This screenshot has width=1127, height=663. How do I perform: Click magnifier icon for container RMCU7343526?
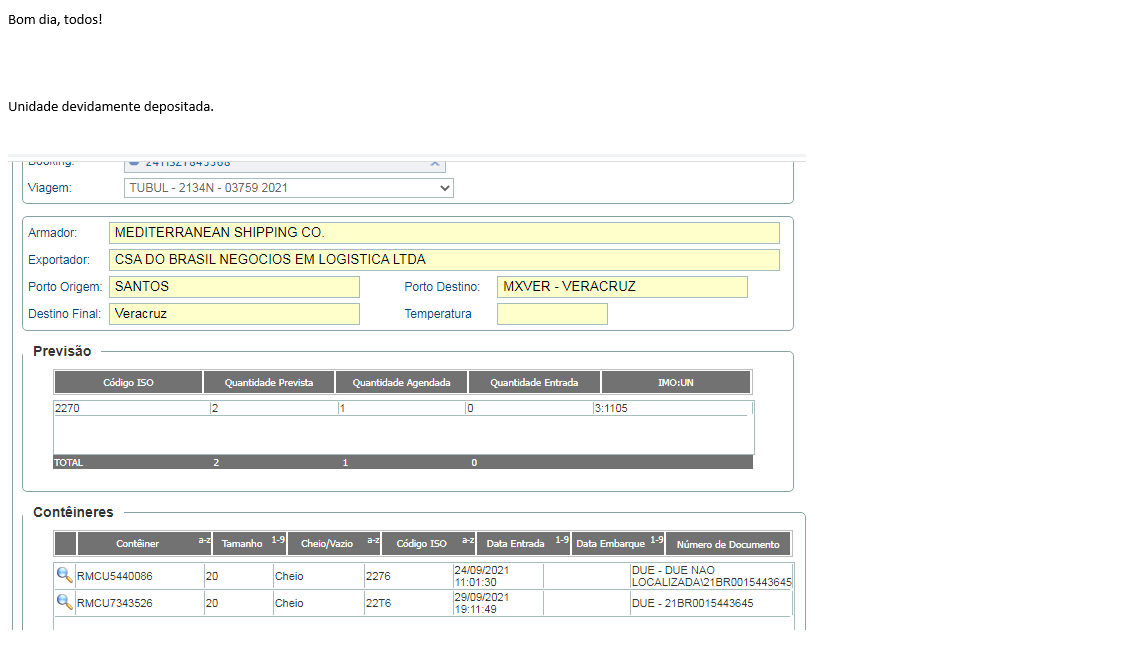[64, 602]
